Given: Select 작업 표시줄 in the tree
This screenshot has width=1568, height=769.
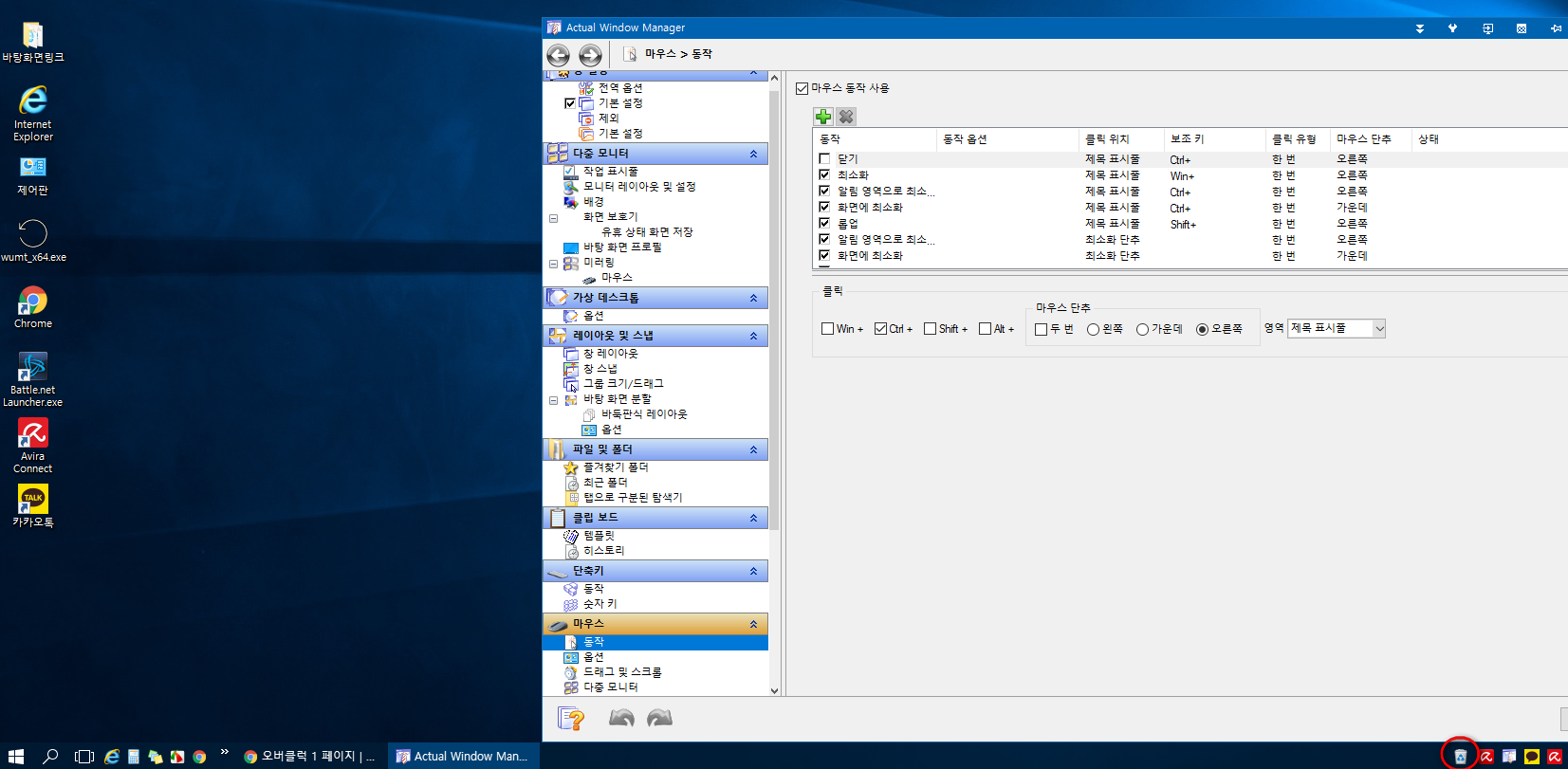Looking at the screenshot, I should (x=611, y=172).
